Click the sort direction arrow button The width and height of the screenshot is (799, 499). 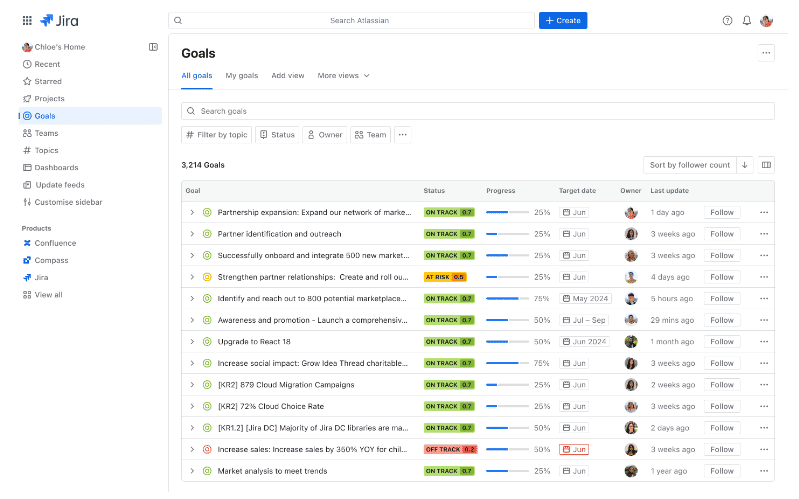744,165
